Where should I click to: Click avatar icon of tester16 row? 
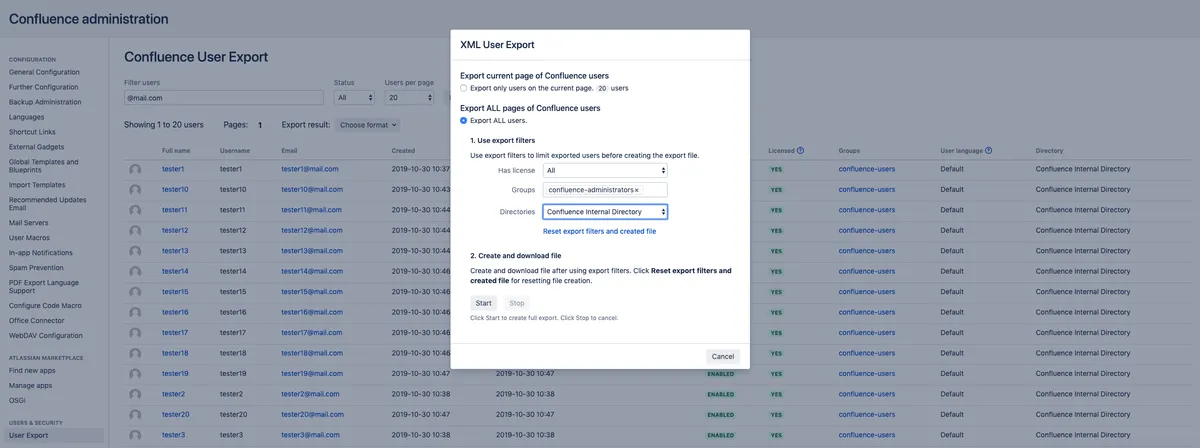pos(135,312)
